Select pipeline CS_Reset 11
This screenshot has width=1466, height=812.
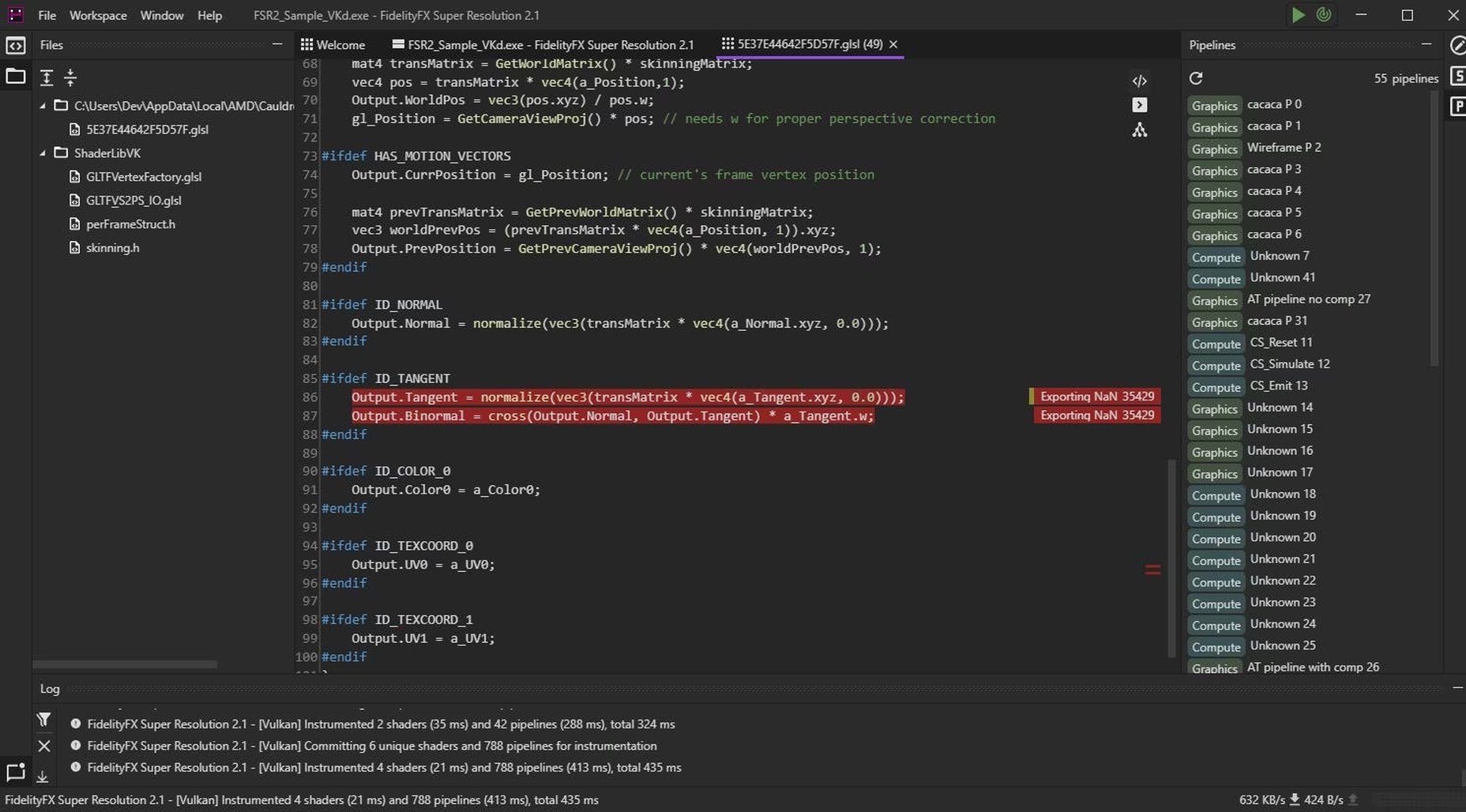pos(1280,342)
